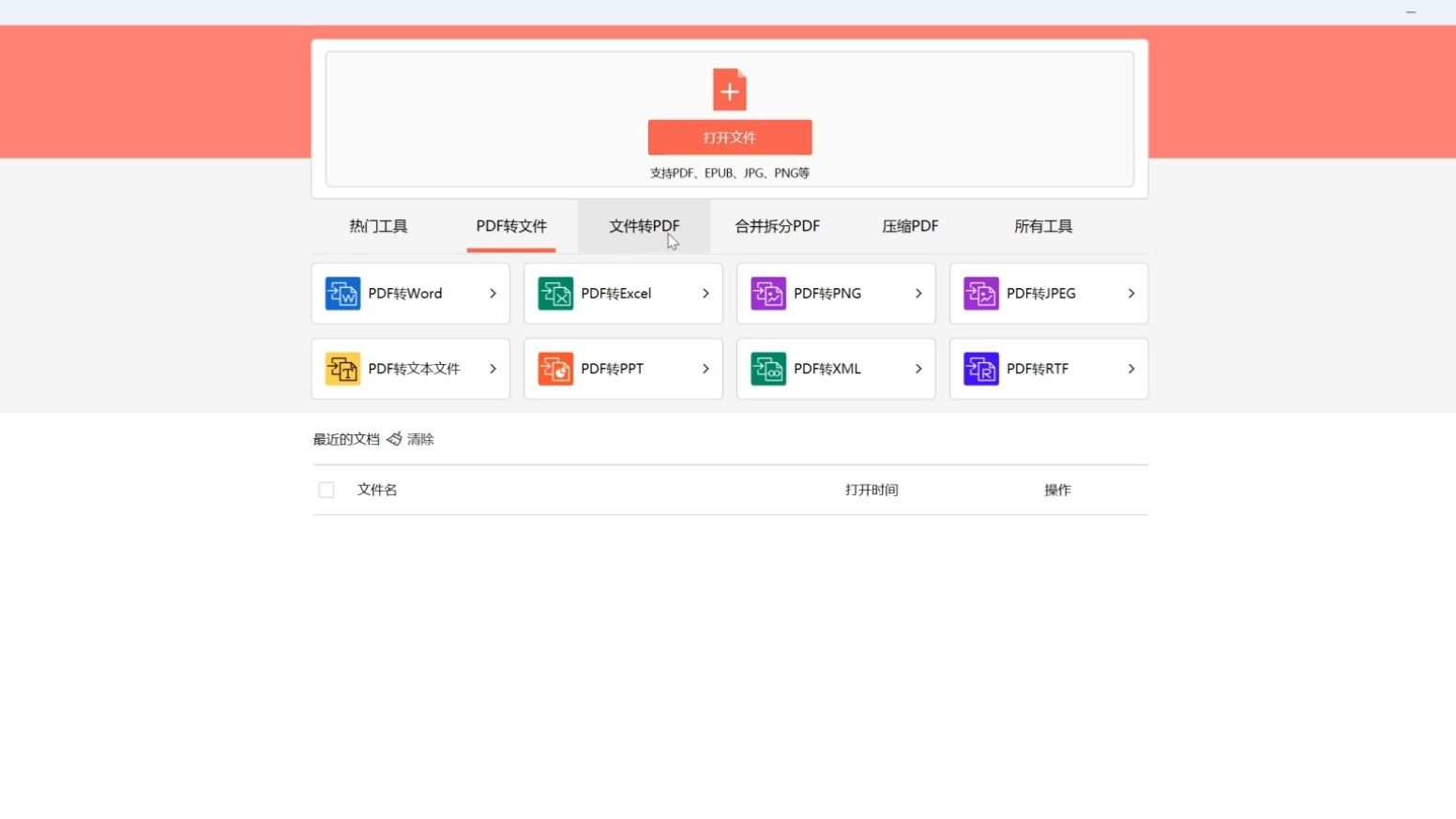Go to the 合并拆分PDF tab
The width and height of the screenshot is (1456, 819).
[777, 226]
